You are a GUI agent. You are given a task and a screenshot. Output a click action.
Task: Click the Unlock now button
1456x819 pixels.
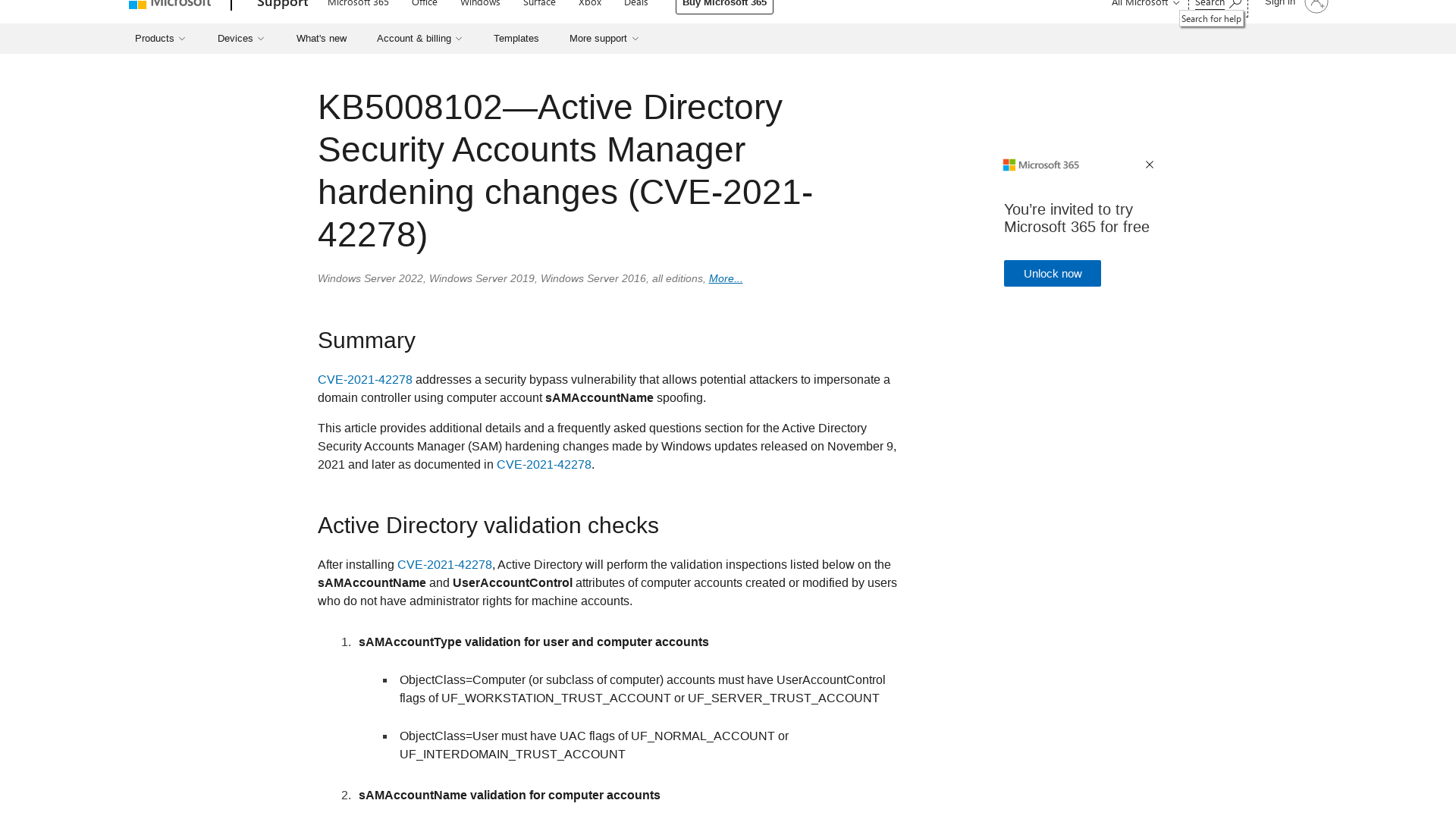coord(1053,274)
